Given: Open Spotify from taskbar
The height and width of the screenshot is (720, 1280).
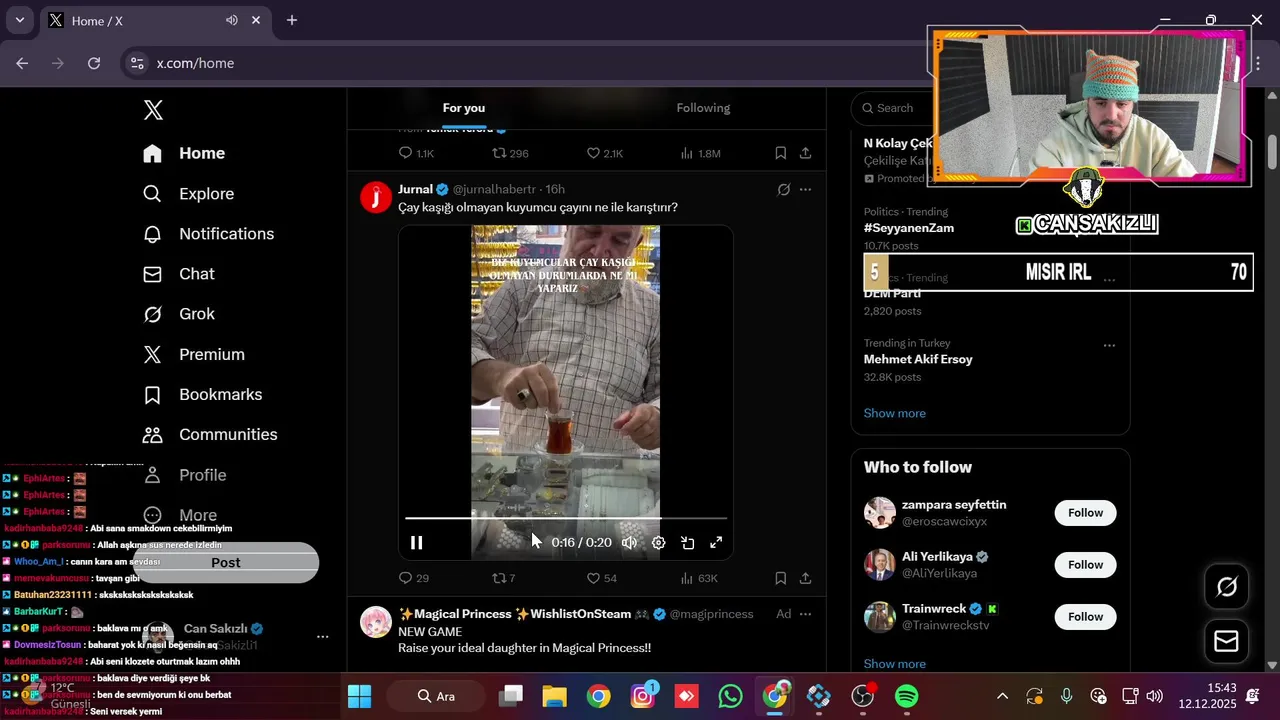Looking at the screenshot, I should 906,696.
